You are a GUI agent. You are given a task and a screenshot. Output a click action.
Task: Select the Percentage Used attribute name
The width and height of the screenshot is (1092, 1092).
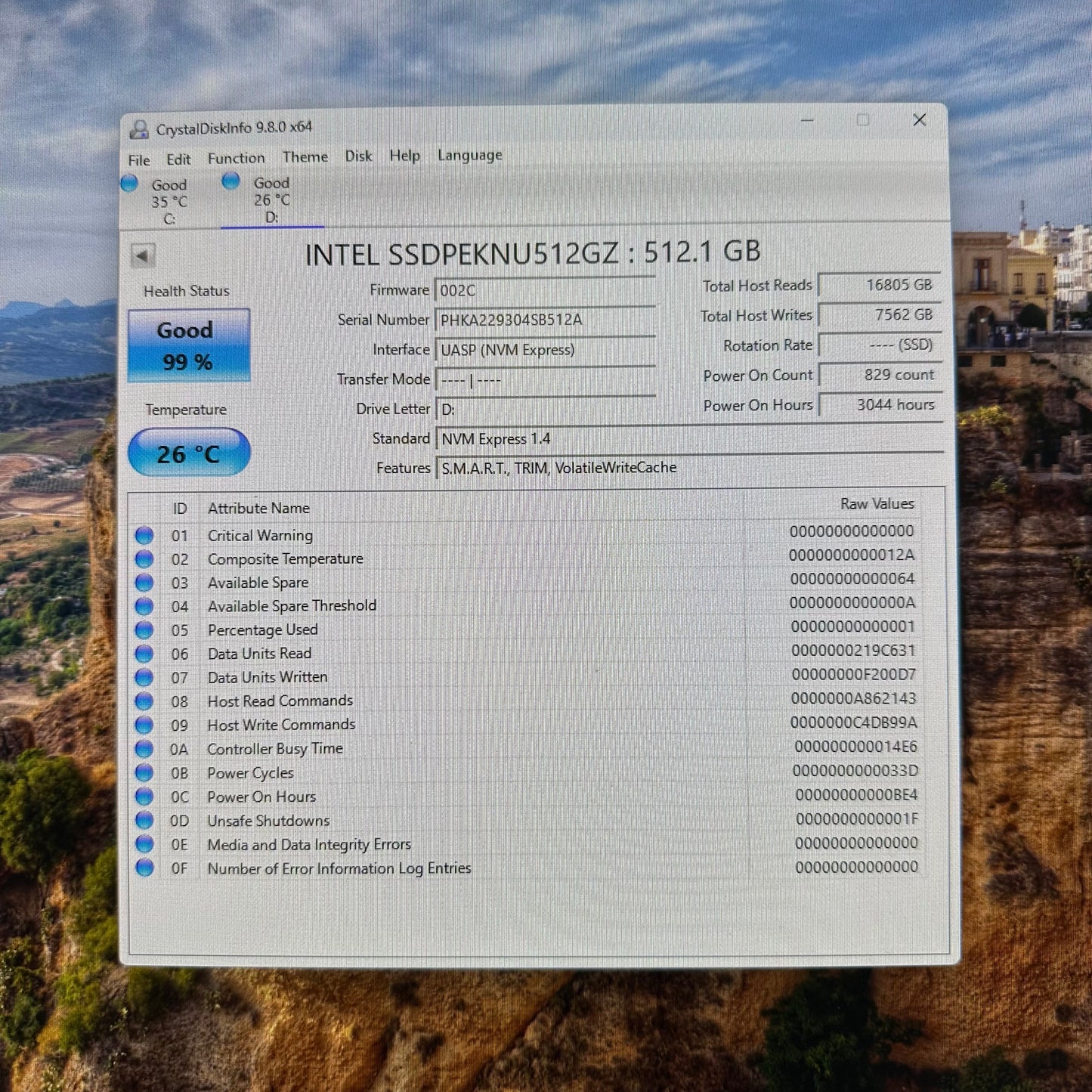262,630
